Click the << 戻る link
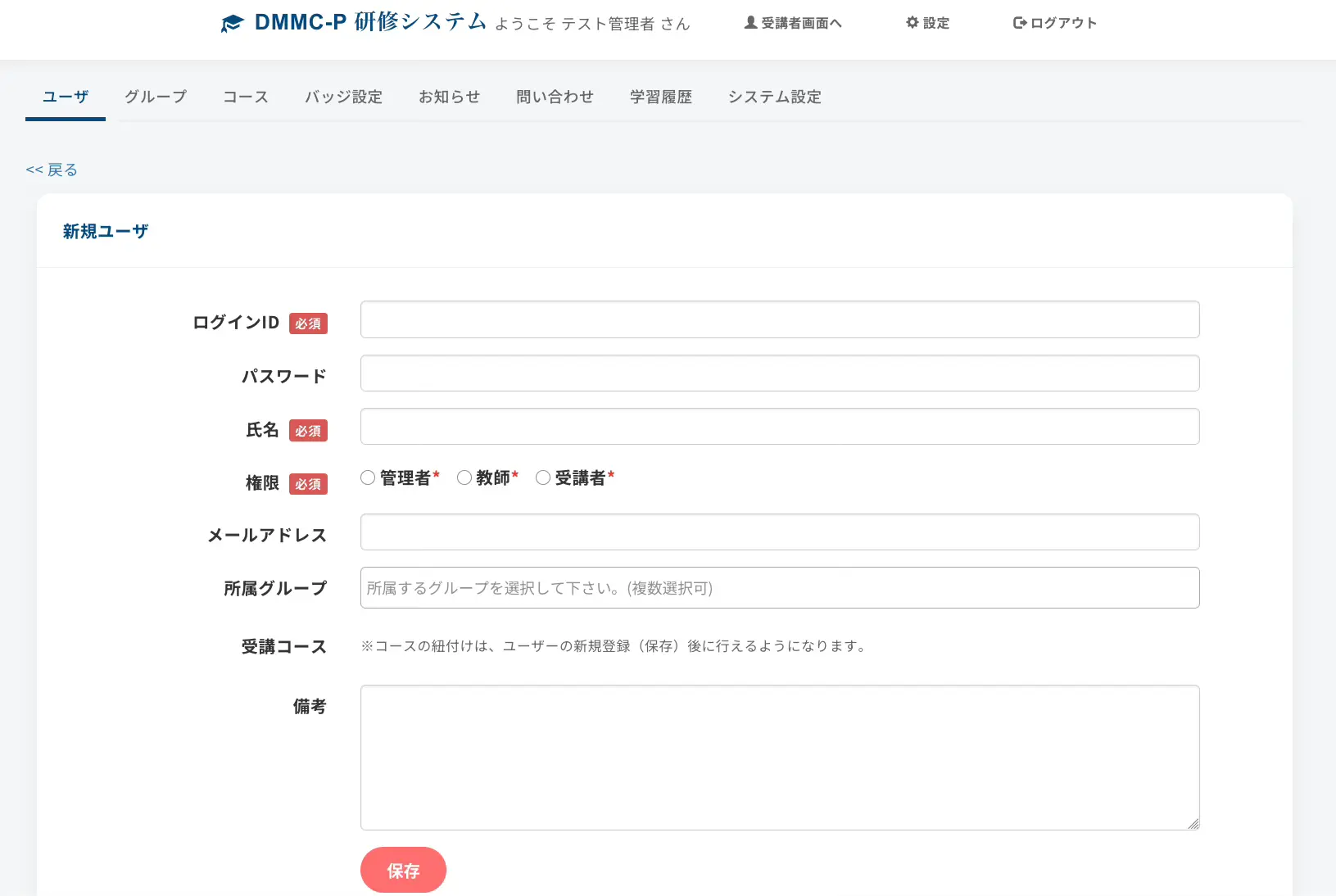 pos(52,170)
